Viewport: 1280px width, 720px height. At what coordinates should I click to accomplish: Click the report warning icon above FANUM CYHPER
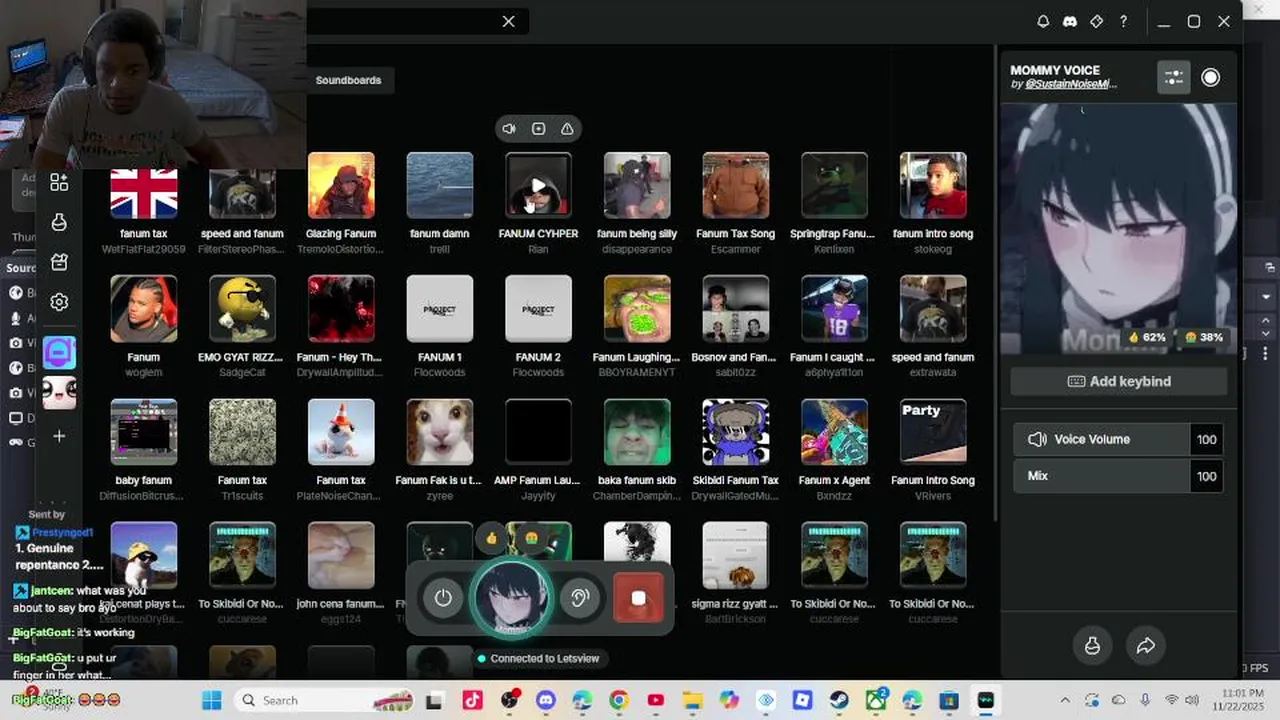tap(567, 129)
